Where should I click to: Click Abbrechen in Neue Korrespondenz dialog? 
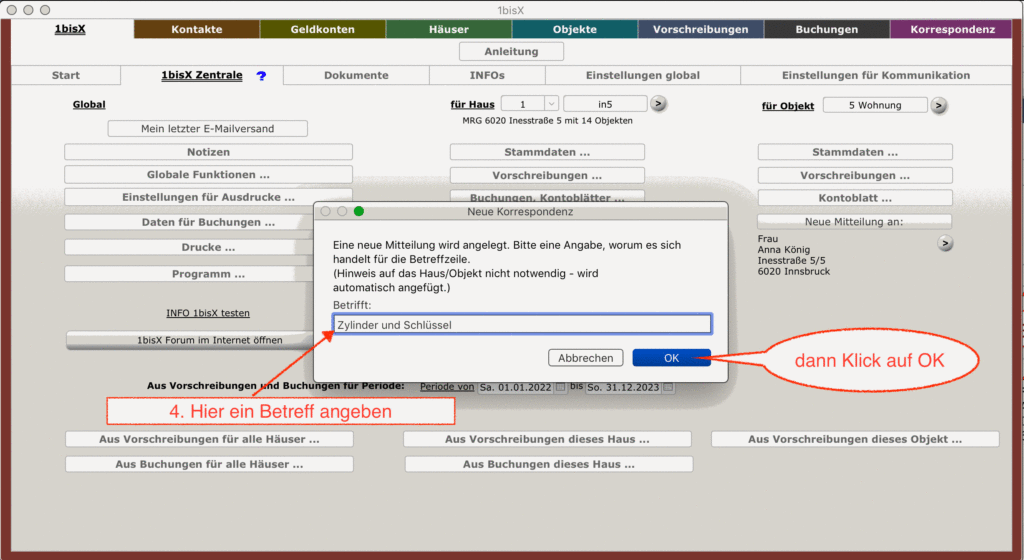(x=586, y=358)
